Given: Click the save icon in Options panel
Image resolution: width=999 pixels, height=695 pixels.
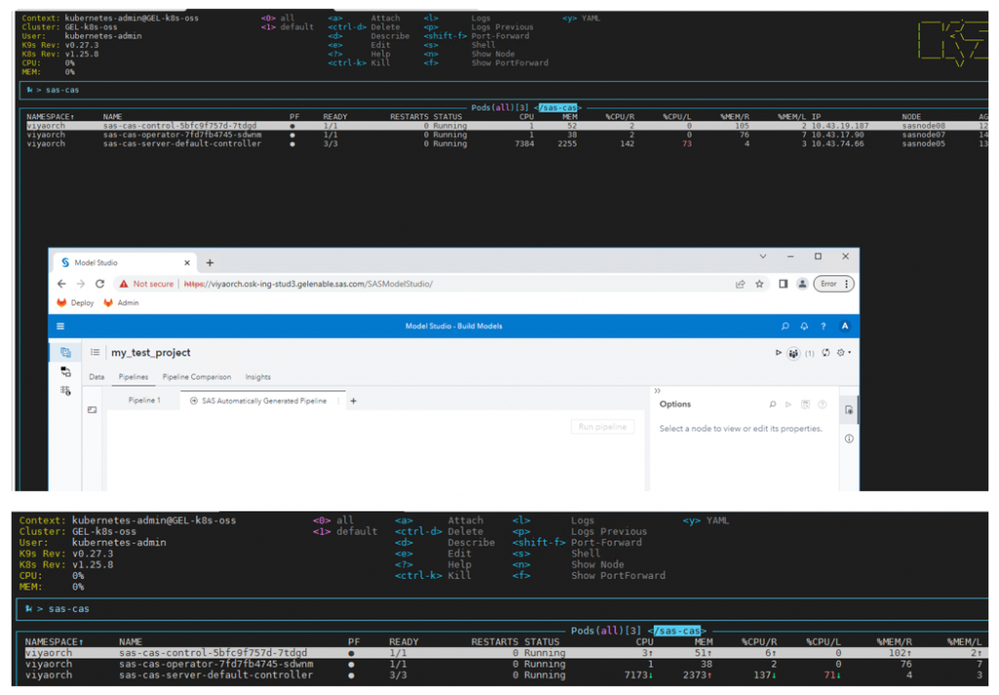Looking at the screenshot, I should click(805, 405).
